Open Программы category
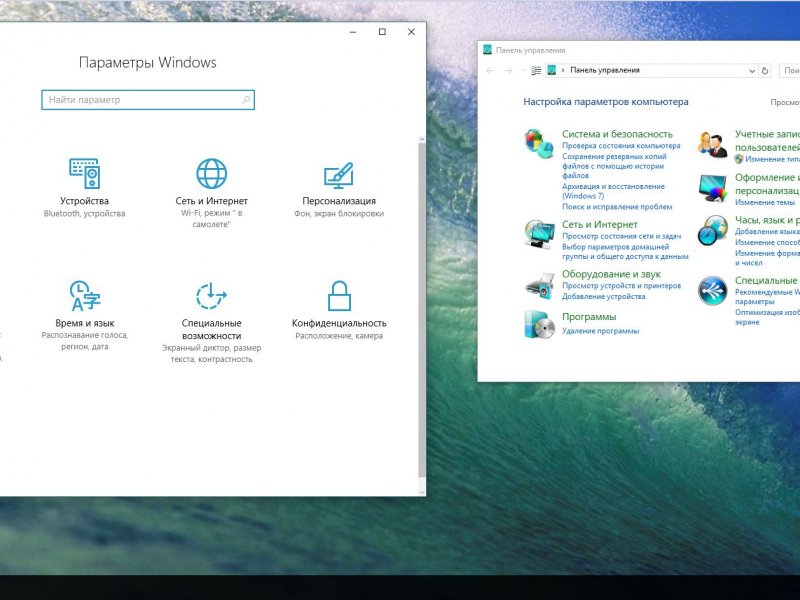 click(589, 316)
